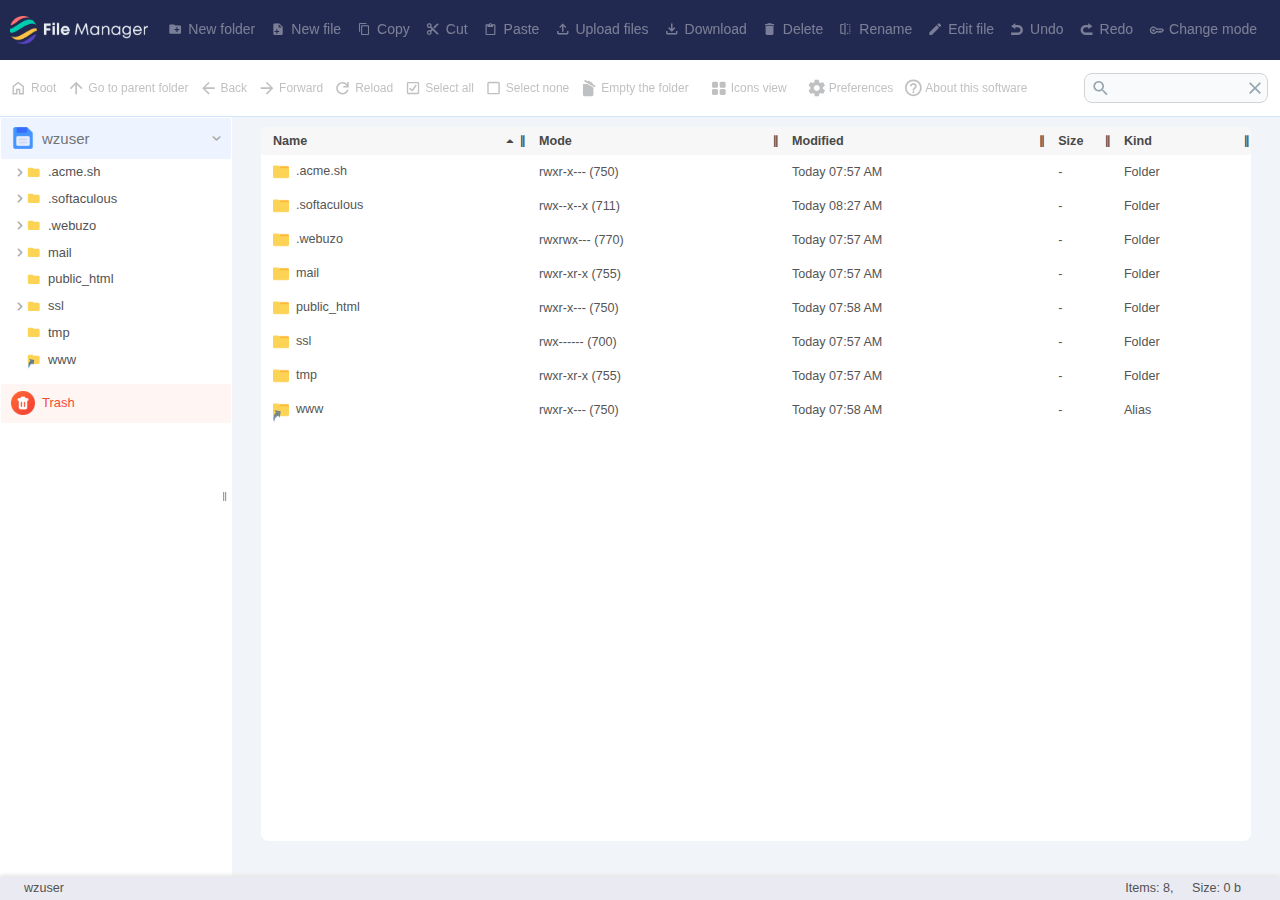Screen dimensions: 1280x900
Task: Switch to Icons view
Action: 749,88
